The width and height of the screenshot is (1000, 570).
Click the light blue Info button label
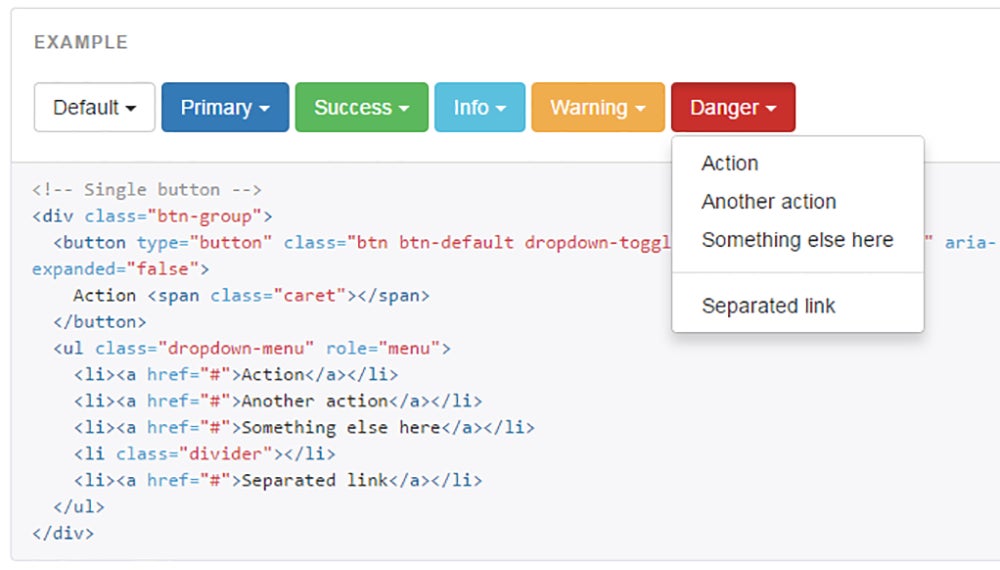tap(470, 107)
